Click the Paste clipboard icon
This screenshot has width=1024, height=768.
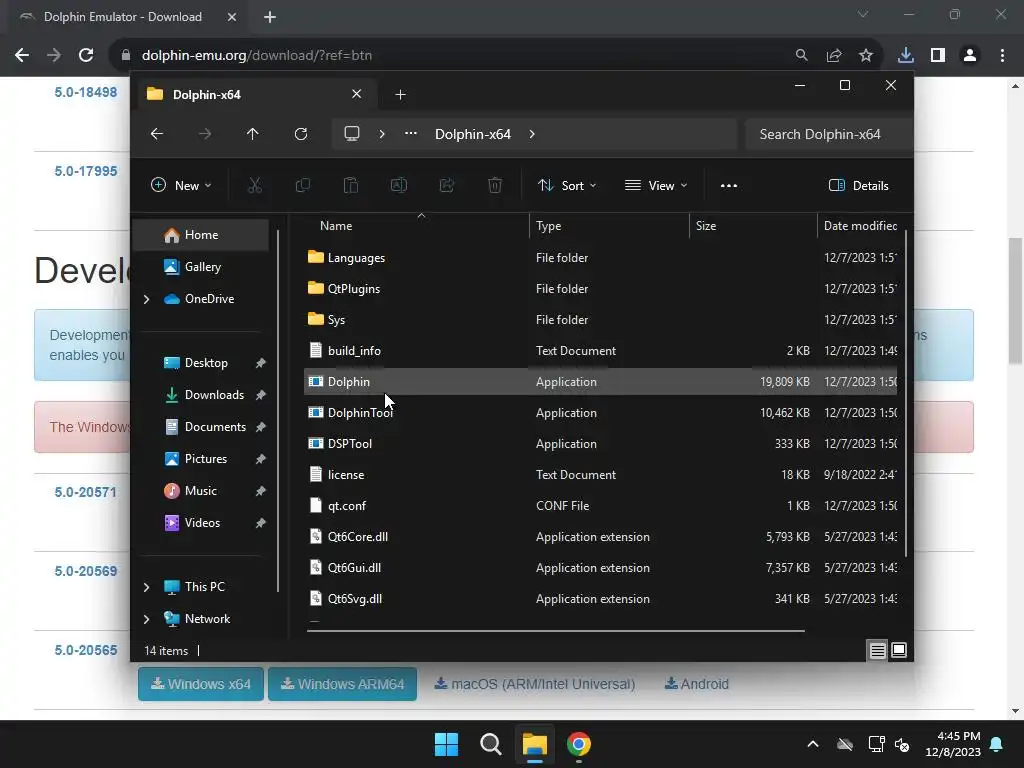coord(351,185)
